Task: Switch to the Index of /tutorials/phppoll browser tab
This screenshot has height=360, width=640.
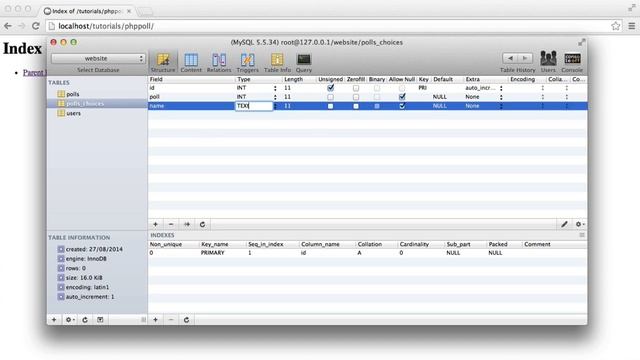Action: [87, 11]
